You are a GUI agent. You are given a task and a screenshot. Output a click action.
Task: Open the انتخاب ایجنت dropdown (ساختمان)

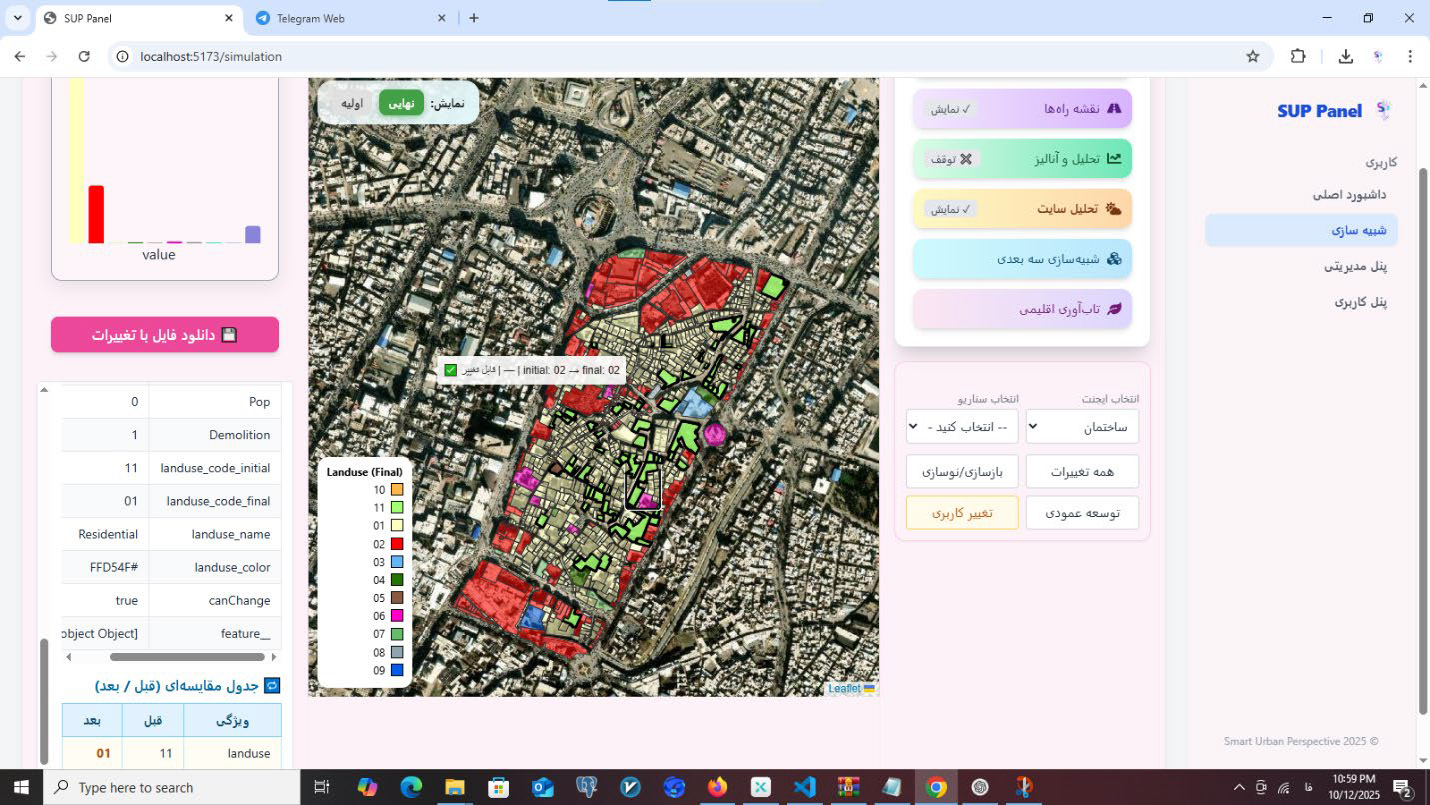click(1082, 427)
